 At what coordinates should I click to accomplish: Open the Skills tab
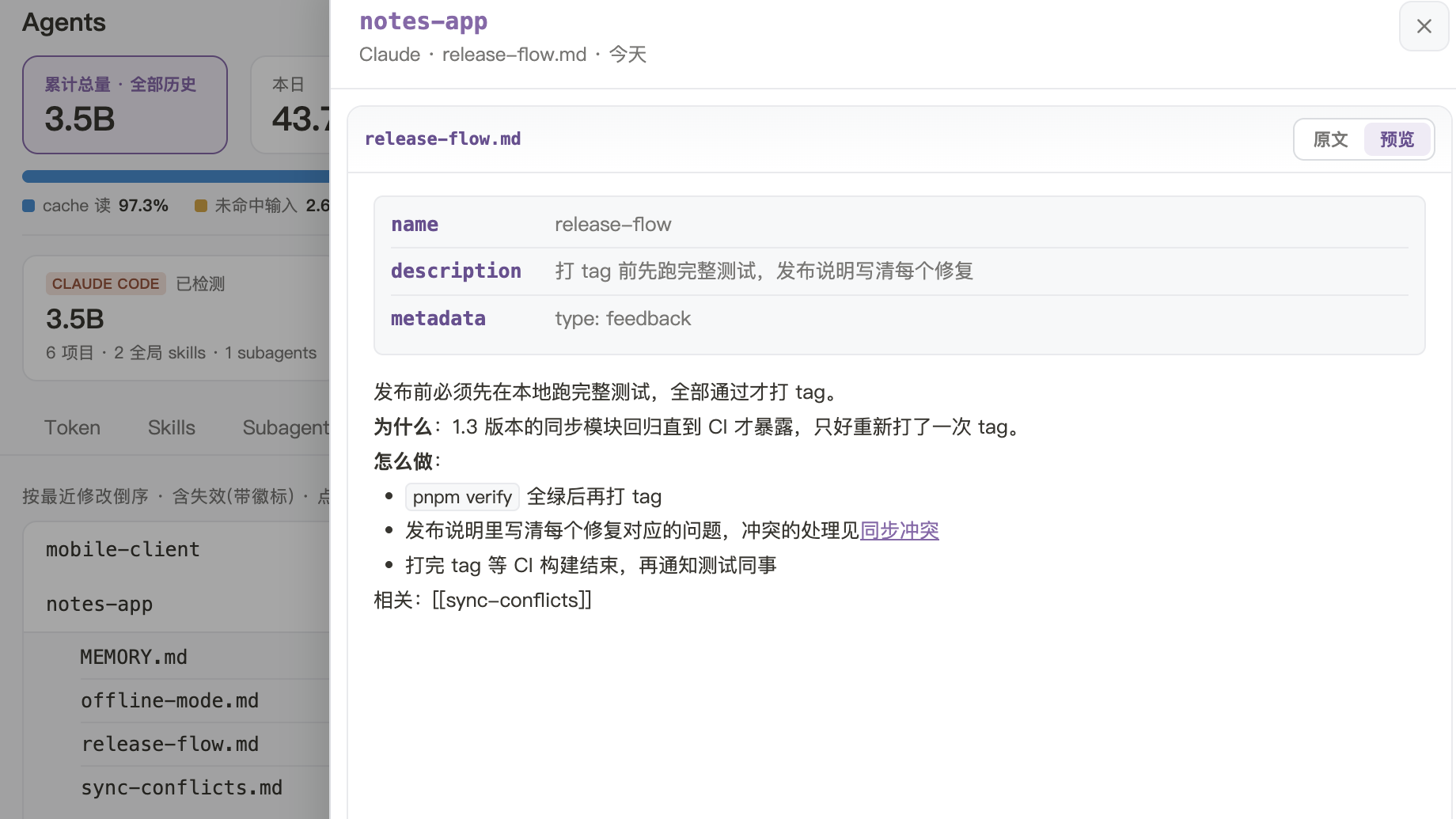pyautogui.click(x=172, y=427)
